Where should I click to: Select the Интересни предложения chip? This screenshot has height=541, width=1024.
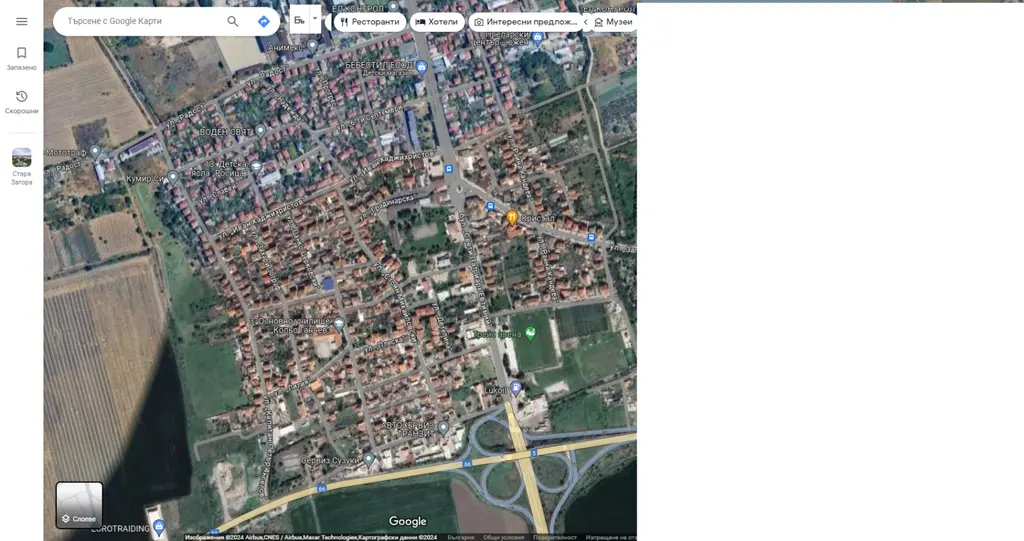point(525,21)
